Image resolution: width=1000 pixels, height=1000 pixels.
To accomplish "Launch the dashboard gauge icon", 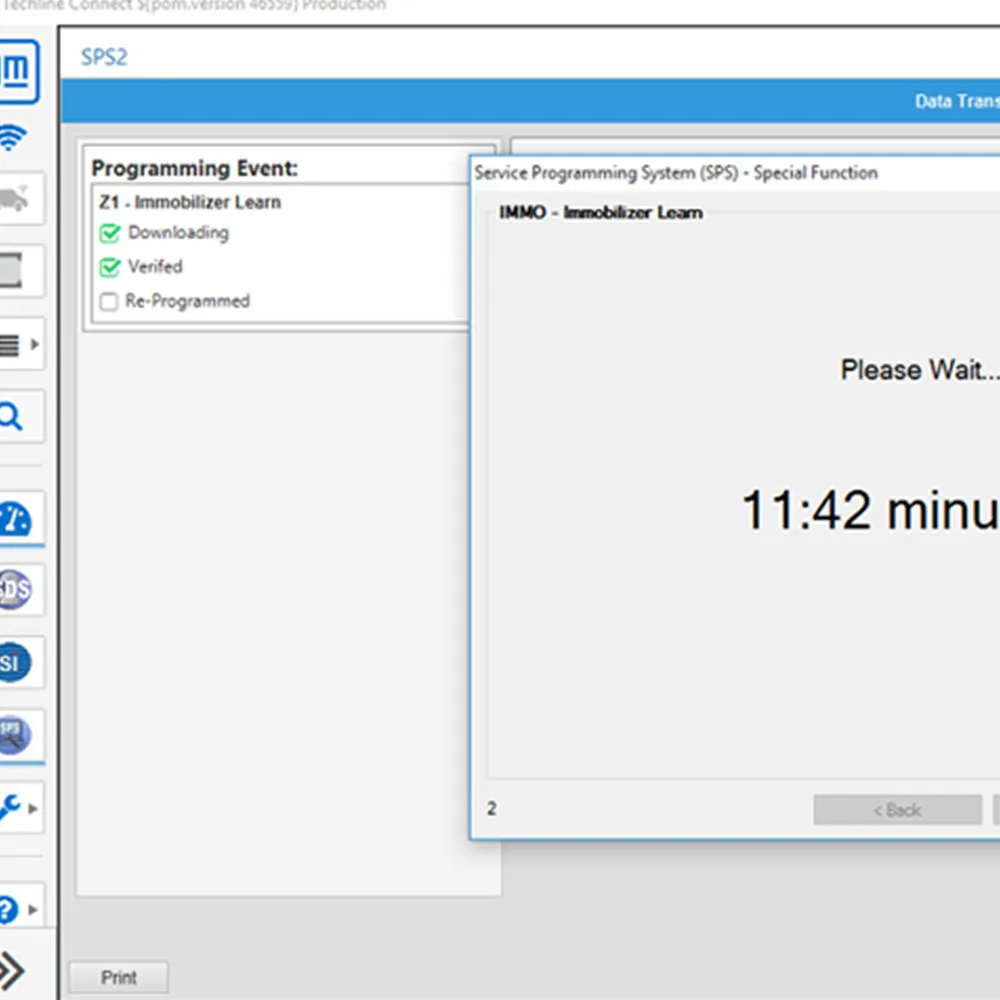I will (x=14, y=519).
